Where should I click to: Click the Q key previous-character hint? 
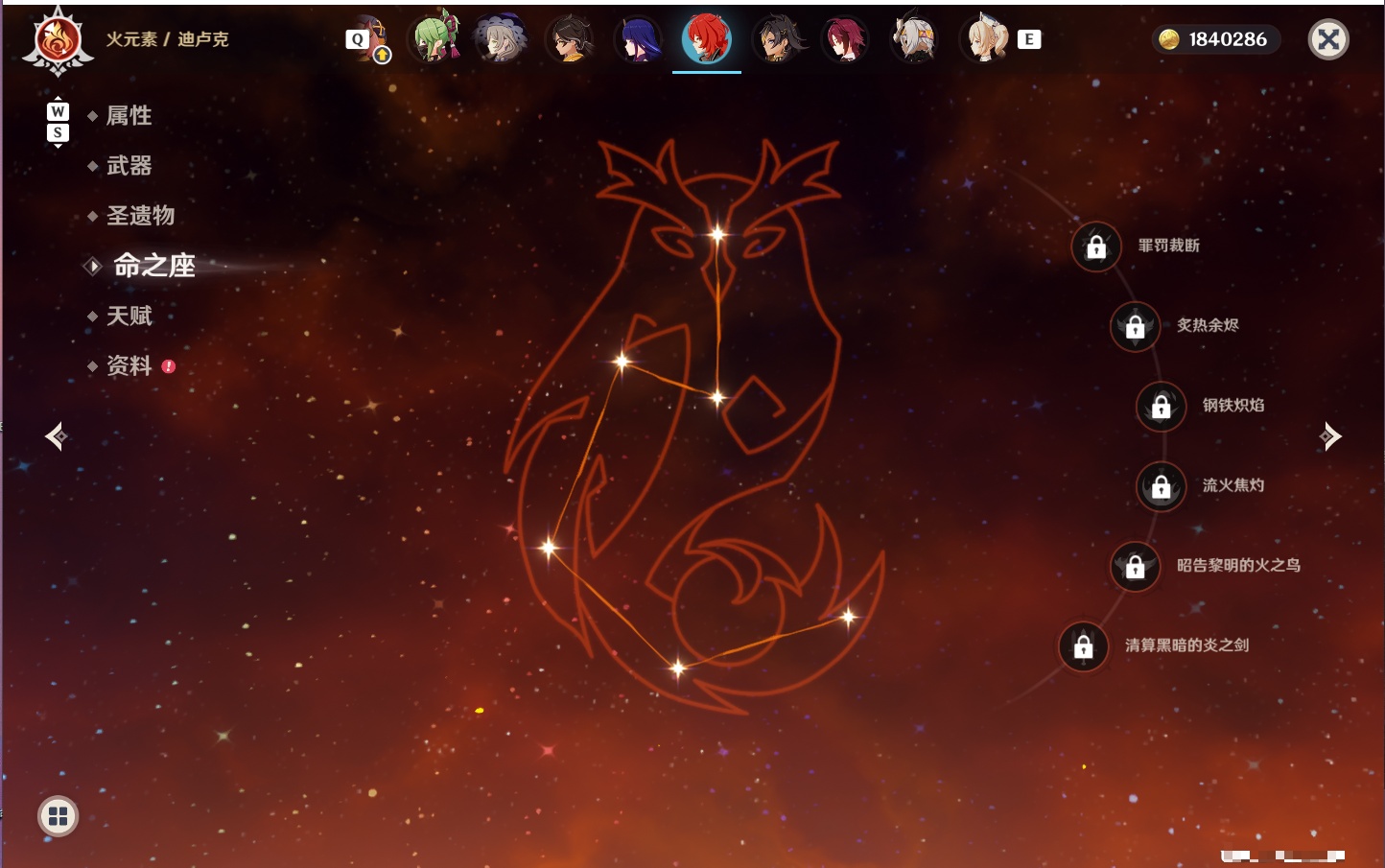(x=357, y=39)
